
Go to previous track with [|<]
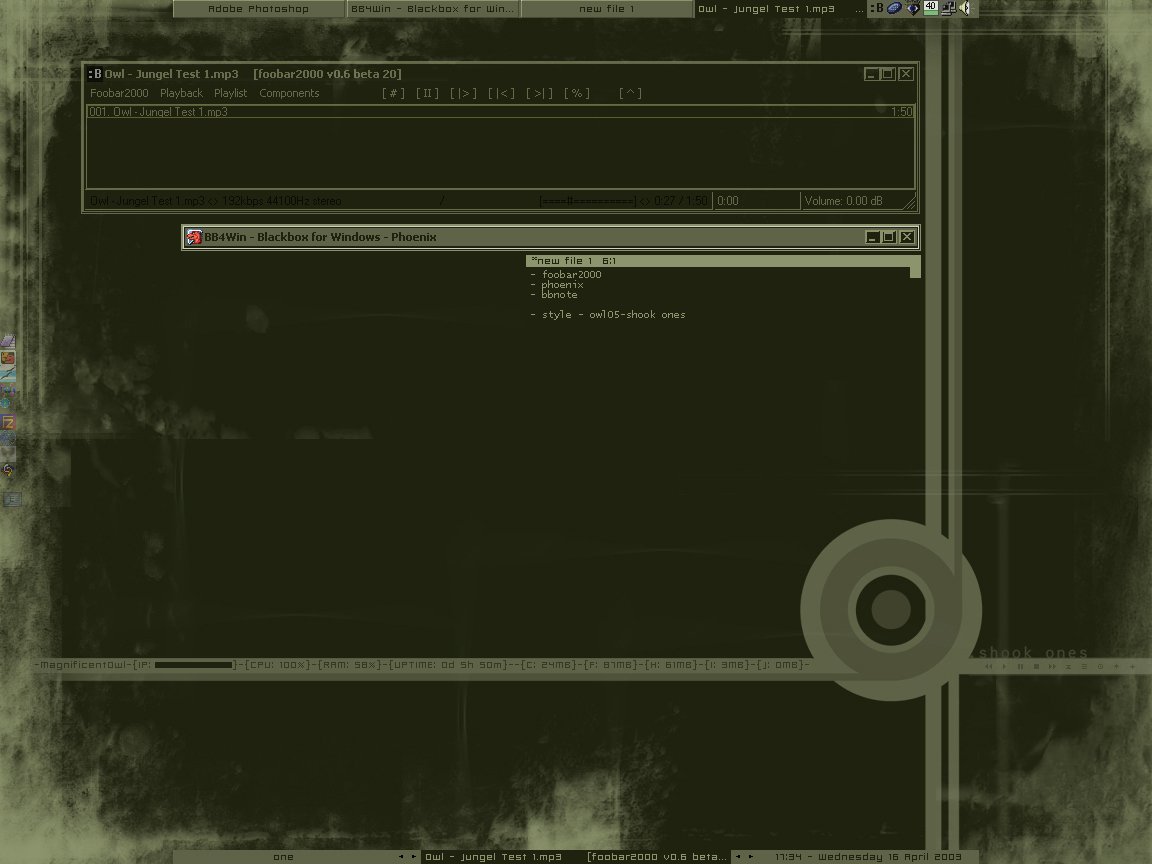(501, 93)
